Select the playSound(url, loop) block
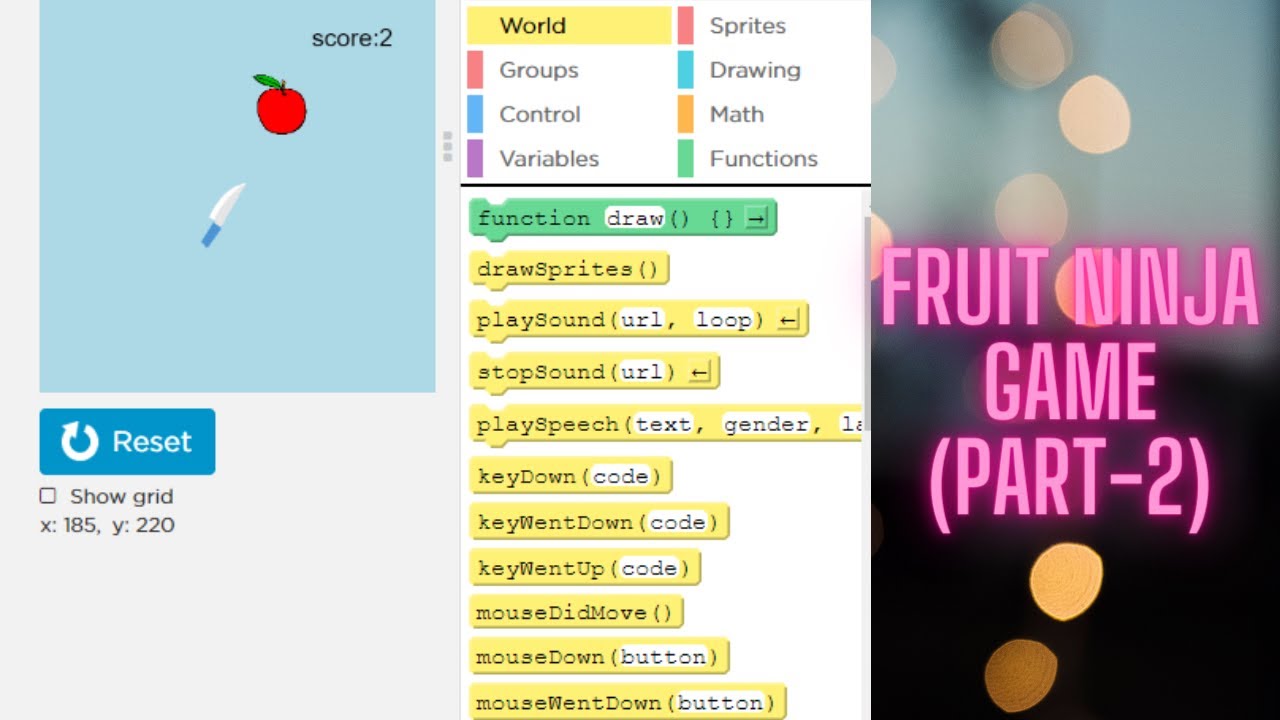This screenshot has height=720, width=1280. tap(638, 320)
